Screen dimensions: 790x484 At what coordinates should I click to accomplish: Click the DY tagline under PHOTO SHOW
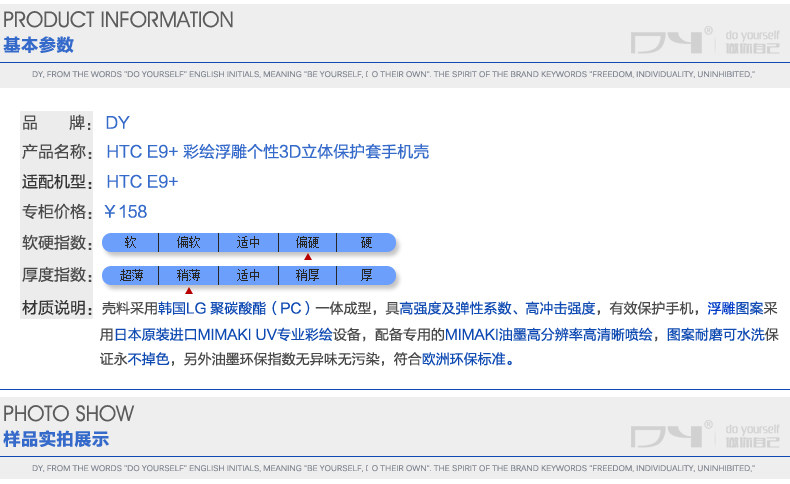pyautogui.click(x=393, y=468)
